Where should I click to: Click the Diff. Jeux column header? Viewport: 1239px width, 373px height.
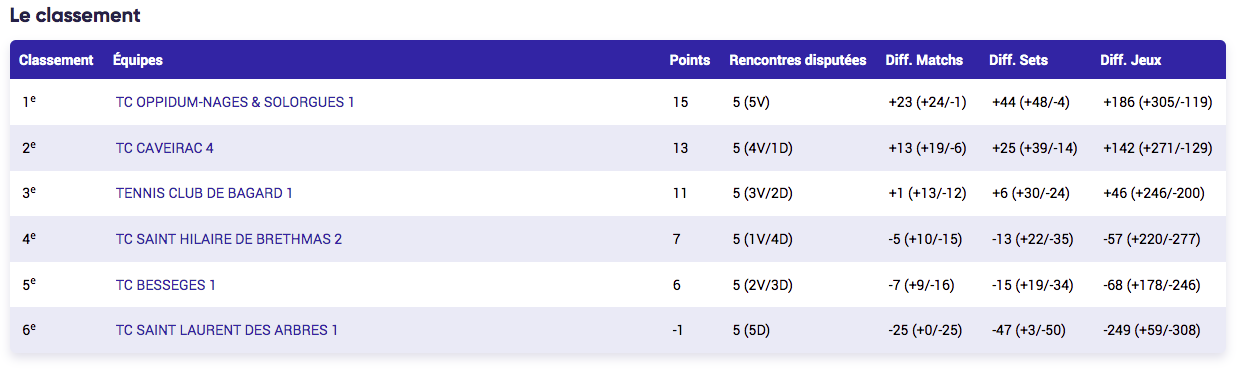[1130, 60]
